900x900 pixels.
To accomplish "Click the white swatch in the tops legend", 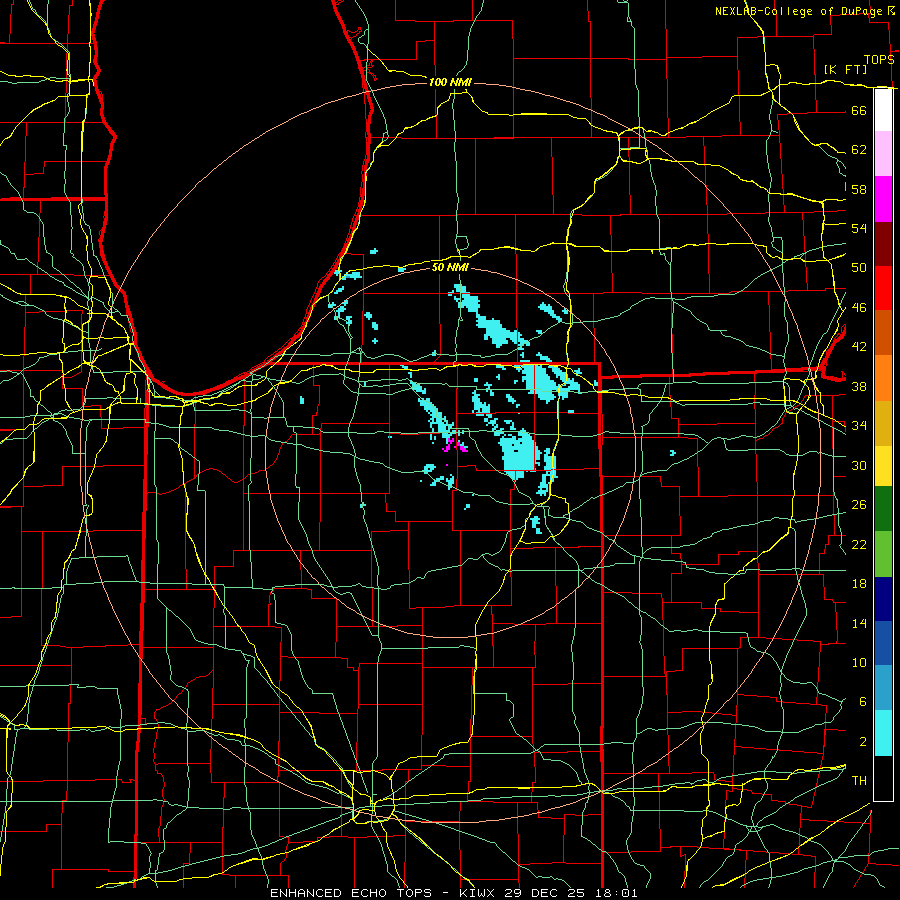I will 883,110.
